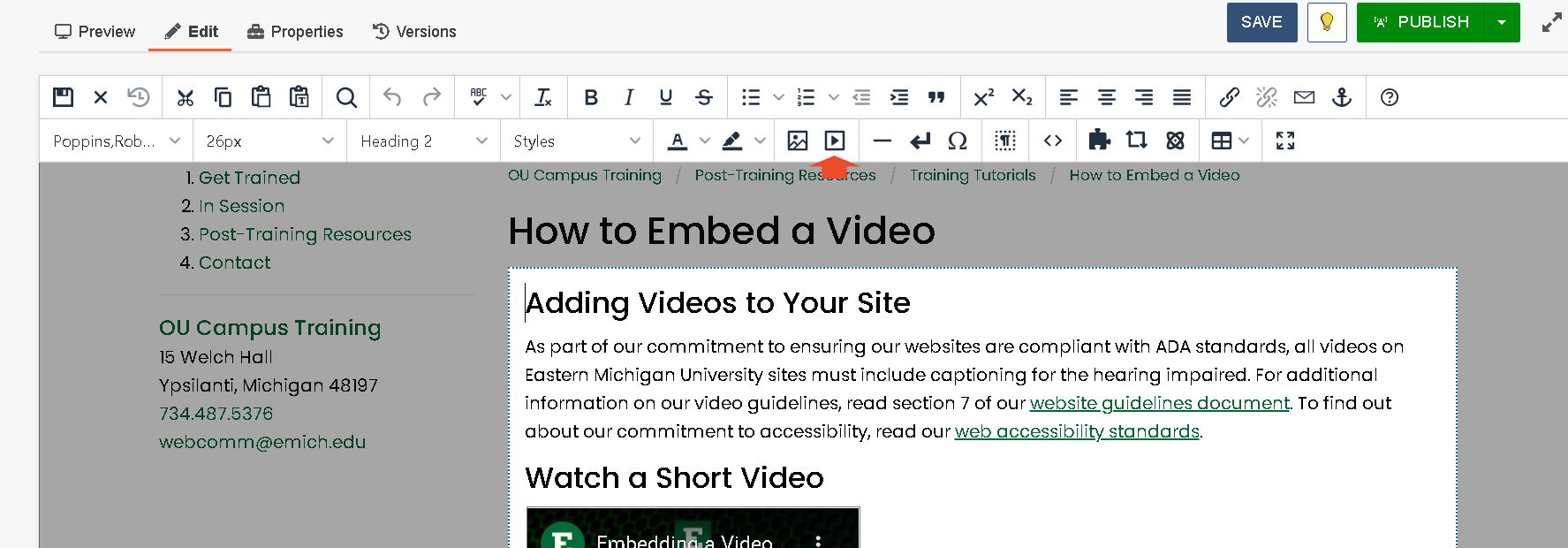The width and height of the screenshot is (1568, 548).
Task: Click the exit-without-saving X icon
Action: (x=101, y=97)
